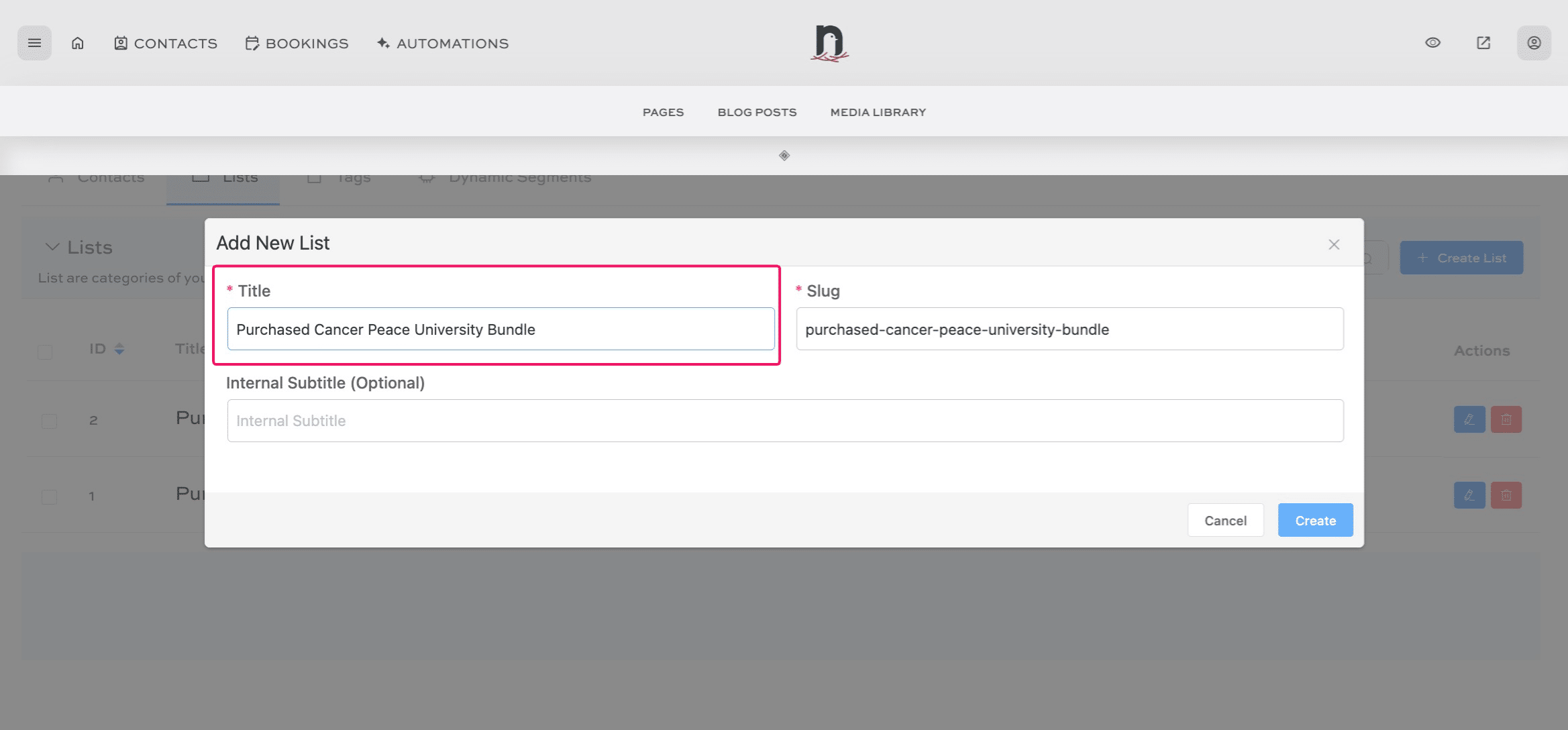The image size is (1568, 730).
Task: Open the hamburger menu icon
Action: pyautogui.click(x=34, y=43)
